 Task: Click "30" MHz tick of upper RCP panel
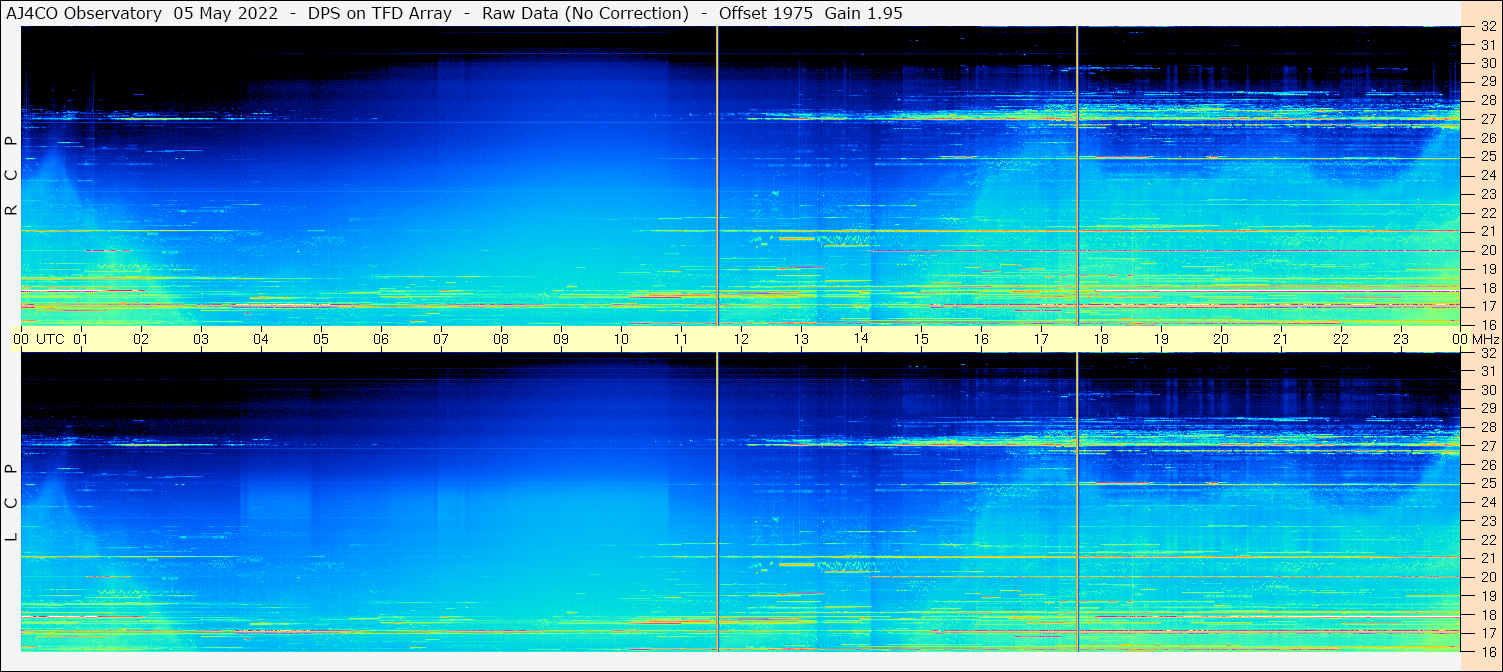click(1487, 64)
